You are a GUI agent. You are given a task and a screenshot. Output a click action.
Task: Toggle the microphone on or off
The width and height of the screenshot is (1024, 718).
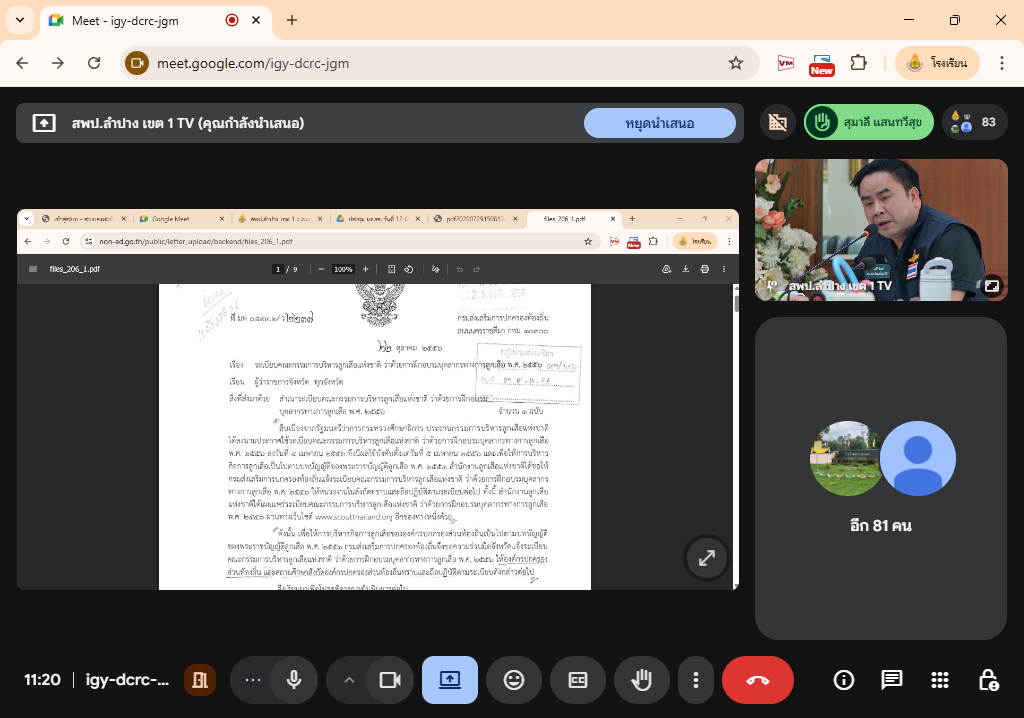click(x=294, y=680)
